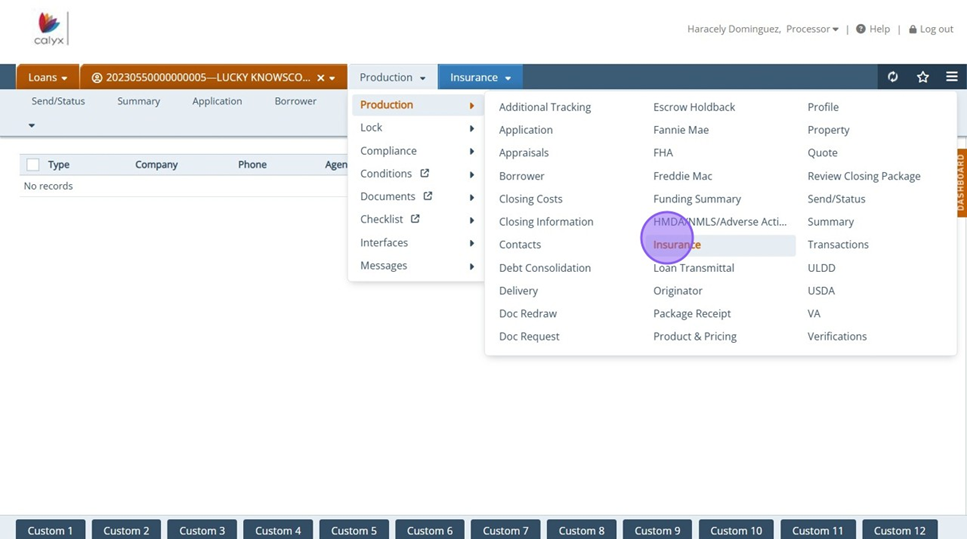Close the loan tab with X icon
Screen dimensions: 967x539
320,78
